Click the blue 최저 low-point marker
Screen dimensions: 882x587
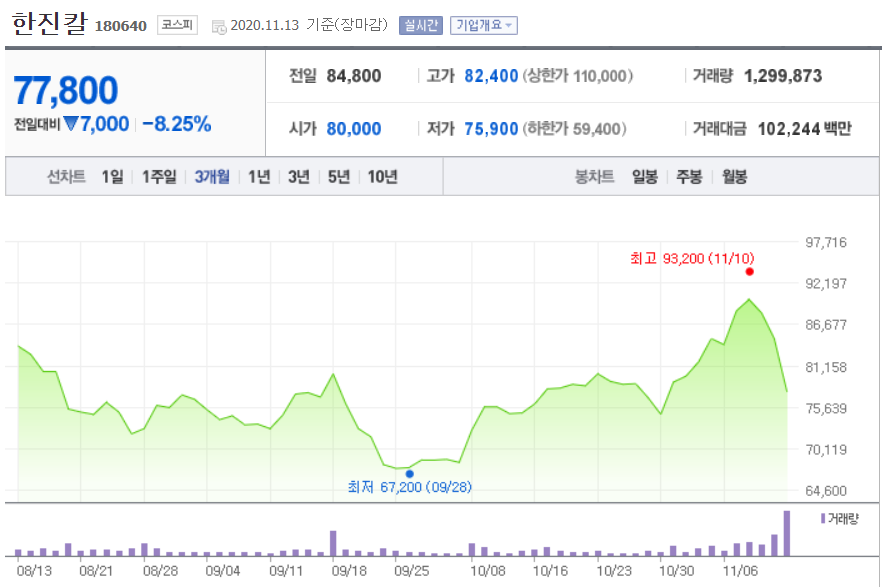[x=410, y=474]
